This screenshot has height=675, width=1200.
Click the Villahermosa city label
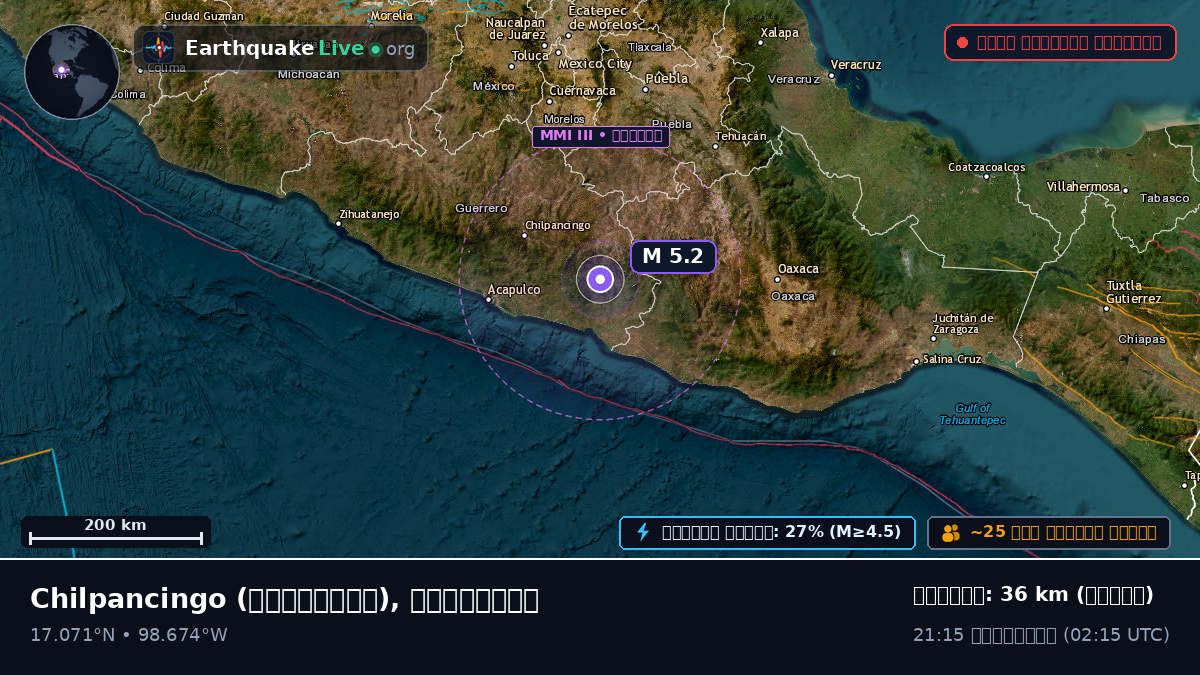coord(1083,187)
